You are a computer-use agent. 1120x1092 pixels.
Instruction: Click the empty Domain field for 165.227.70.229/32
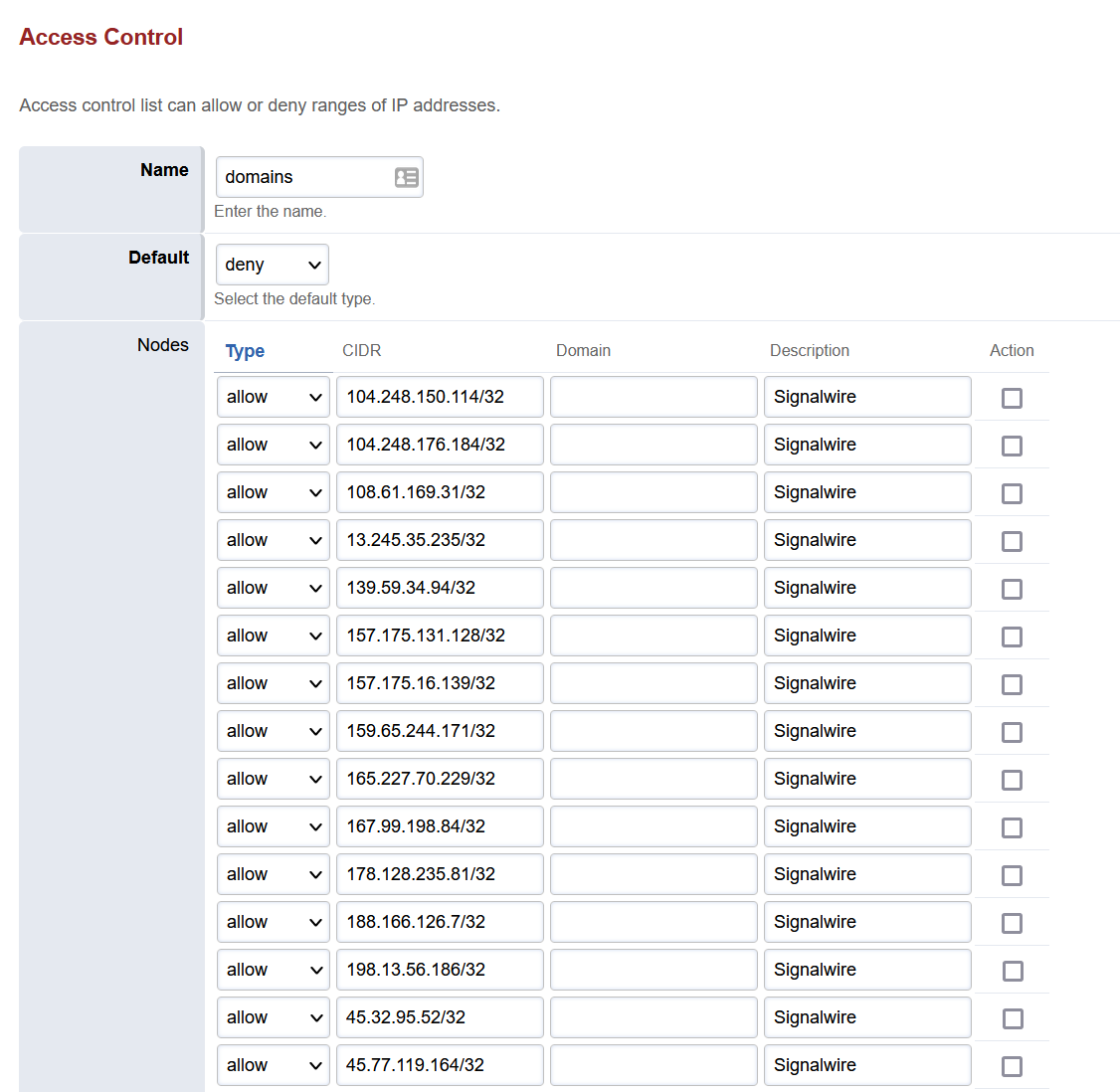pos(653,778)
